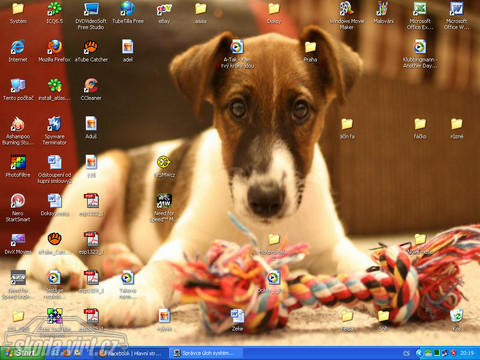This screenshot has width=480, height=360.
Task: Launch Microsoft Office Excel shortcut
Action: pos(420,16)
